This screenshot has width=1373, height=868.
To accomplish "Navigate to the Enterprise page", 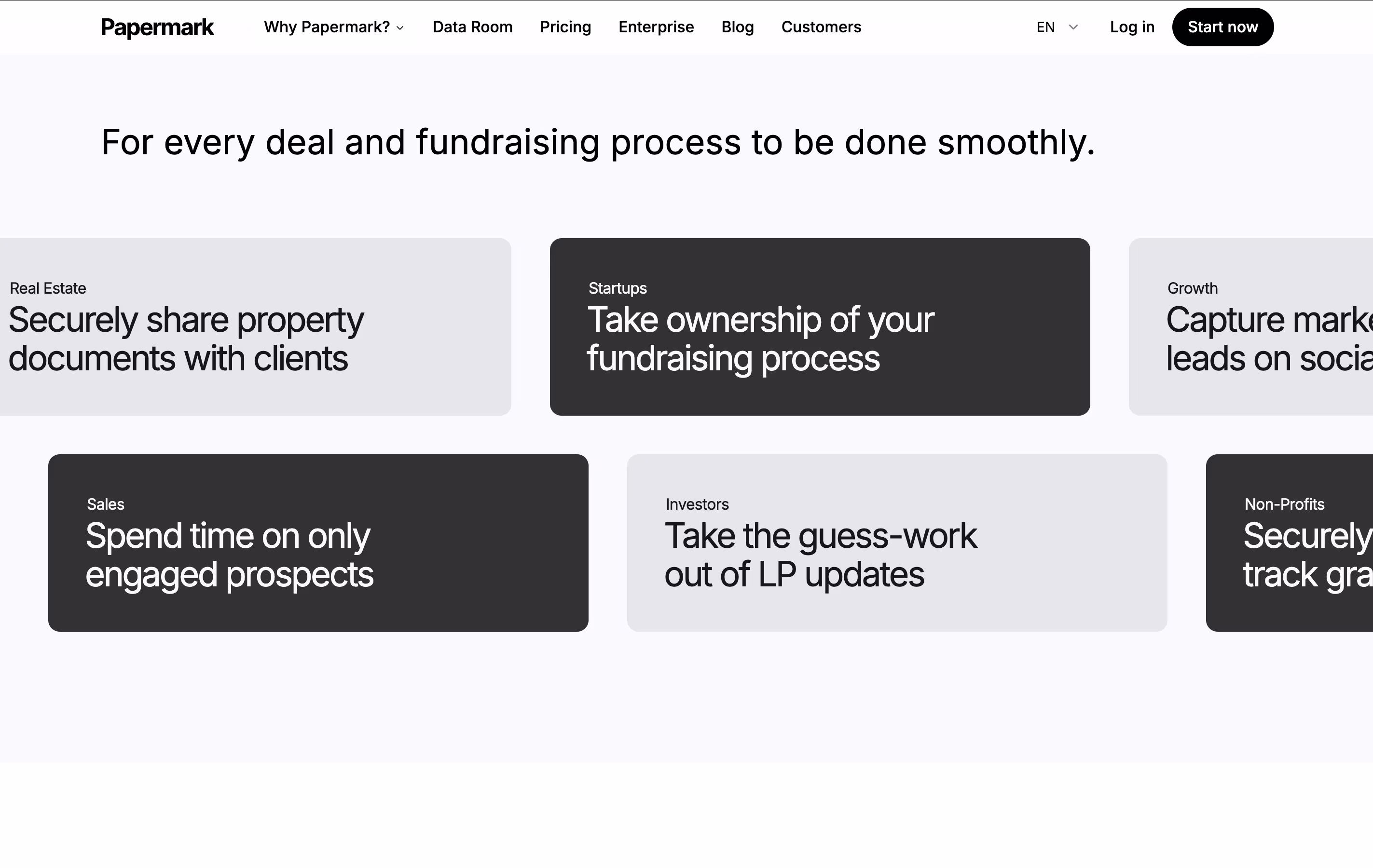I will click(656, 27).
